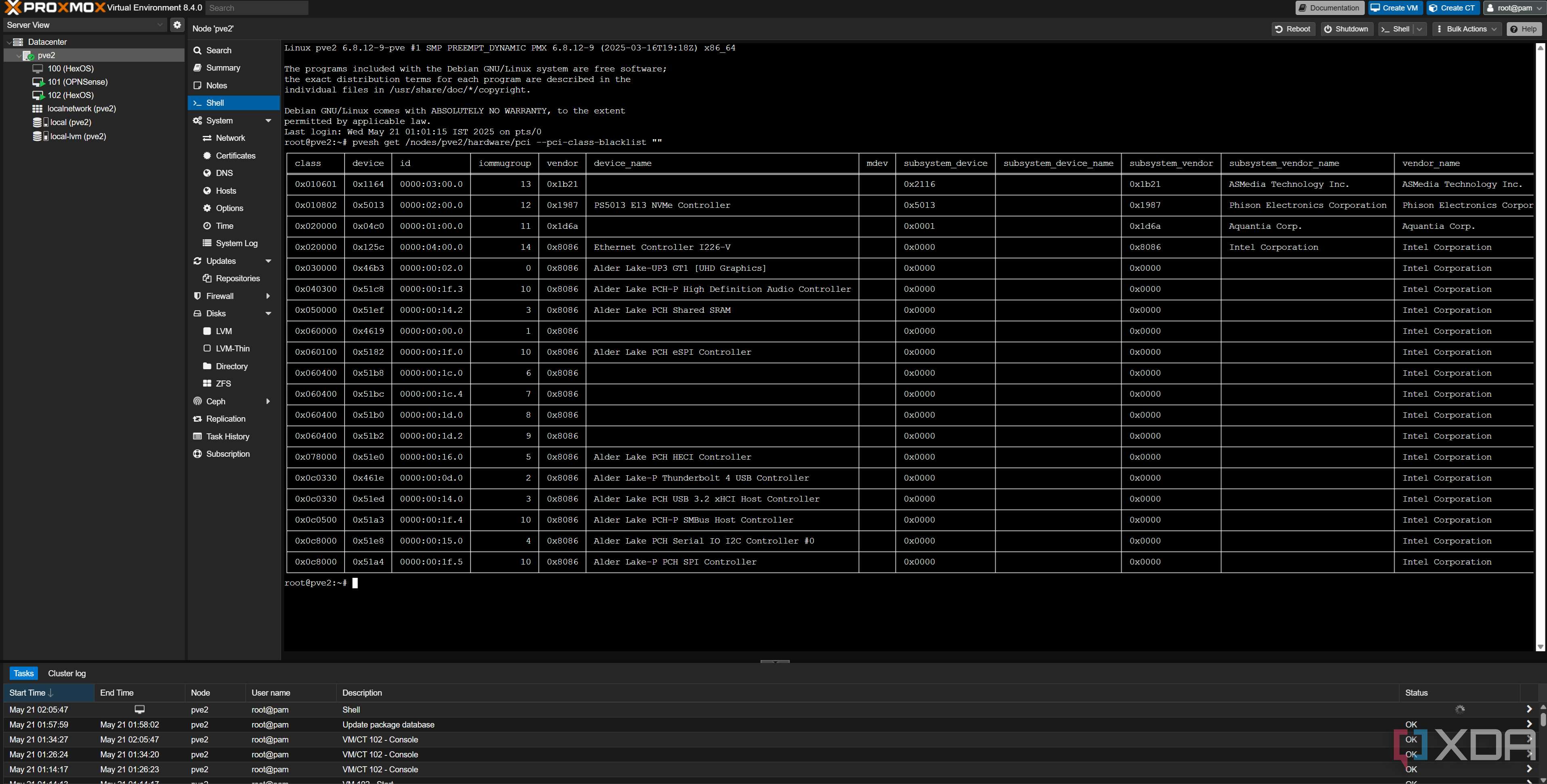This screenshot has height=784, width=1547.
Task: Open the root@pam user menu
Action: click(1514, 8)
